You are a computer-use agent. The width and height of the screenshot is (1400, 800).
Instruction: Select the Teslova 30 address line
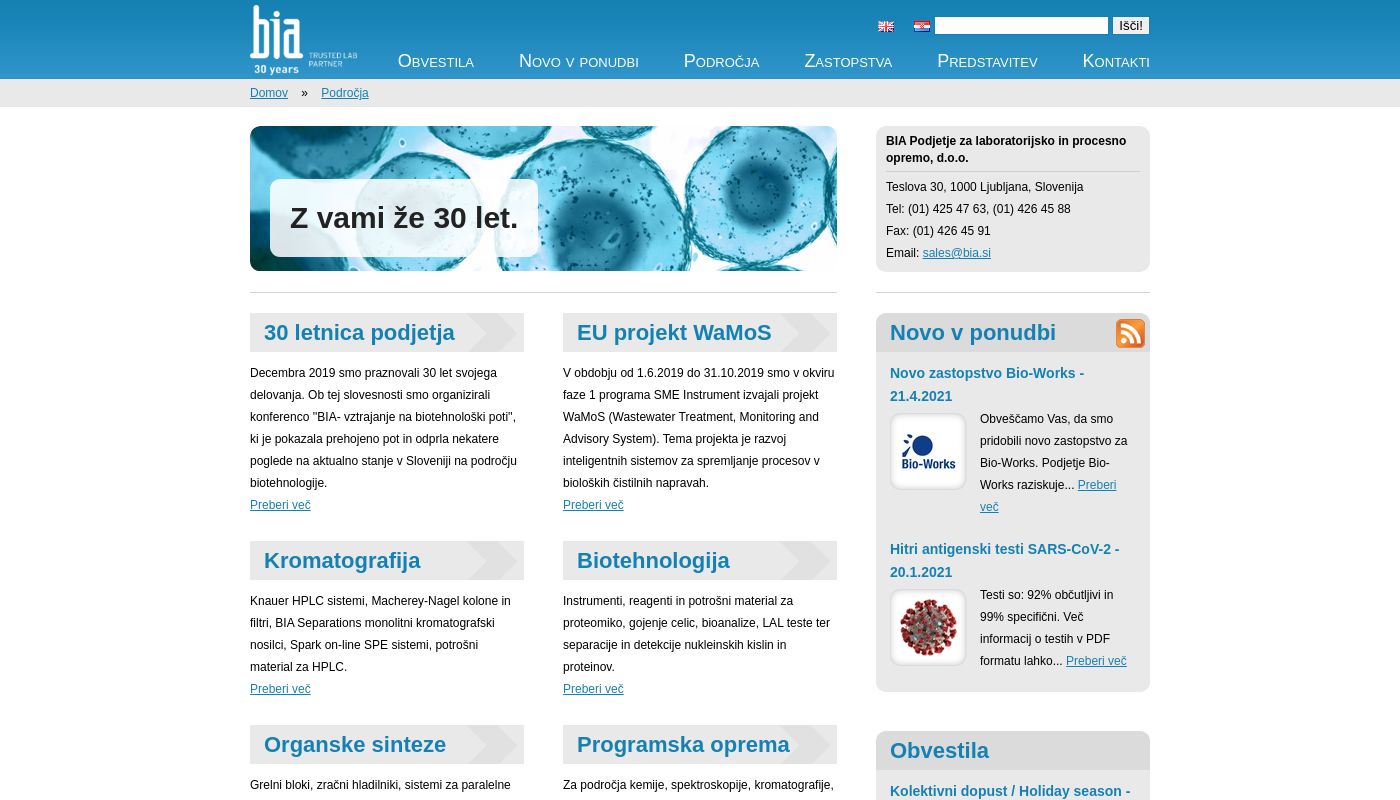point(984,187)
